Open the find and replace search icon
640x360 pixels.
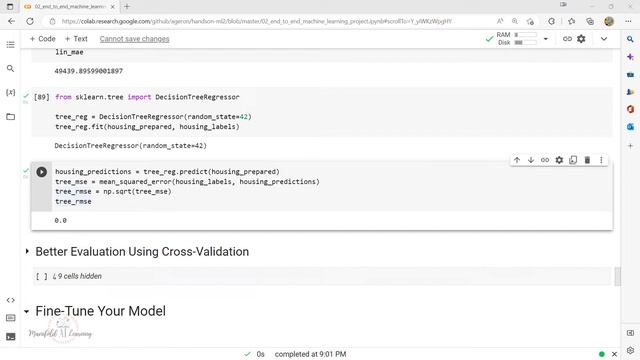pyautogui.click(x=11, y=69)
